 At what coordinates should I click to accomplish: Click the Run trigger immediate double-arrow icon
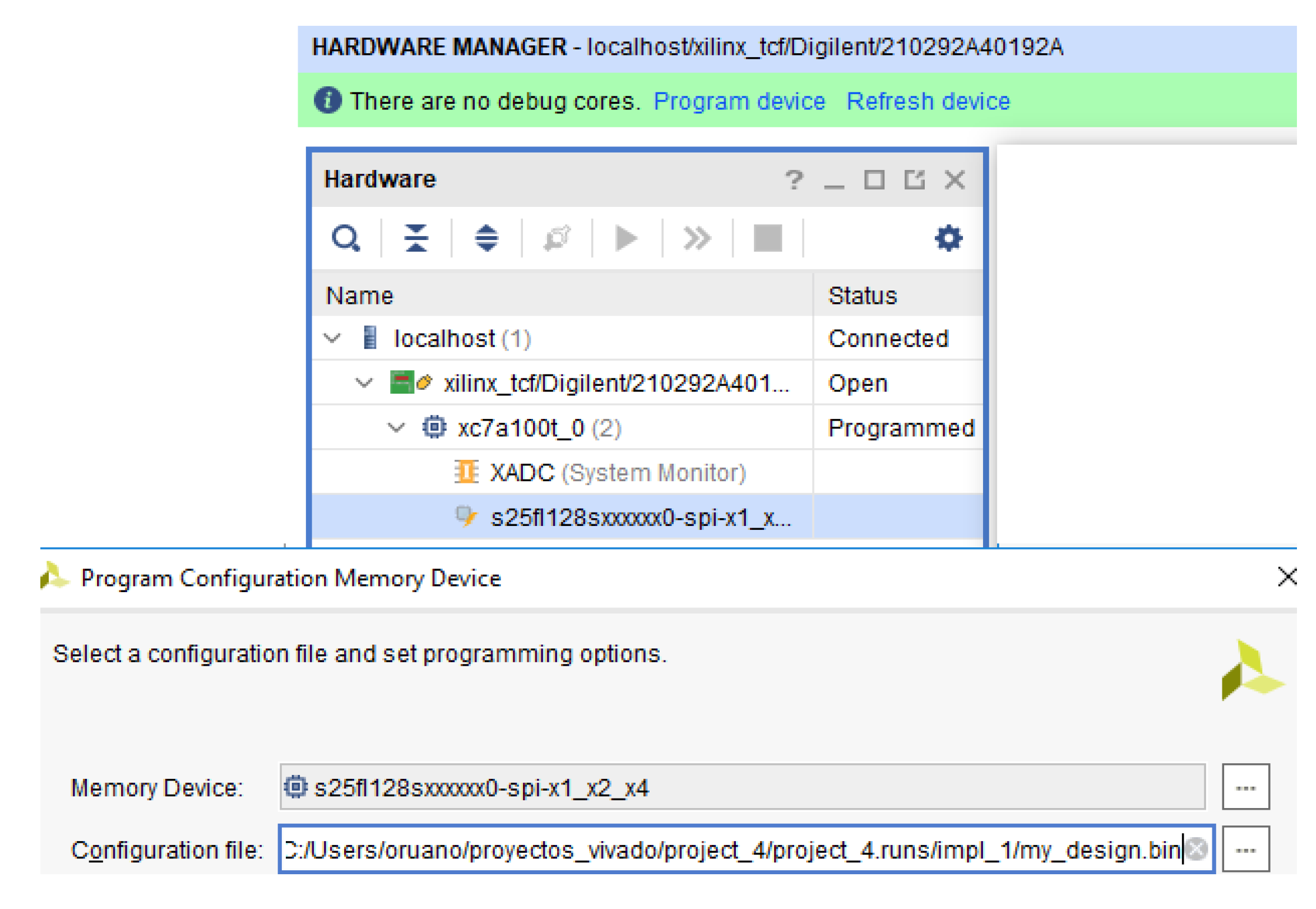click(697, 238)
